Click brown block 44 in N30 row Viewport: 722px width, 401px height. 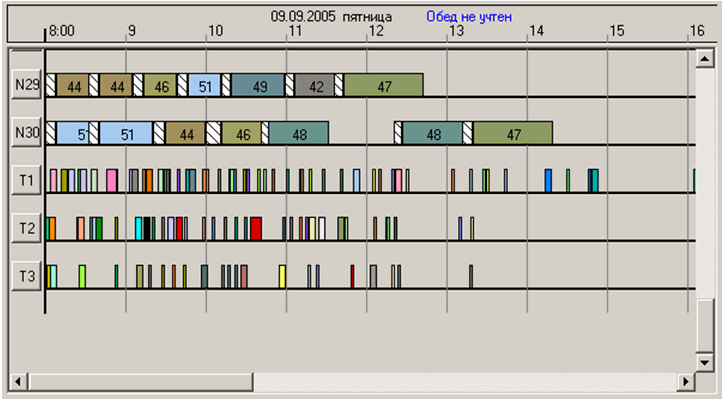point(185,133)
